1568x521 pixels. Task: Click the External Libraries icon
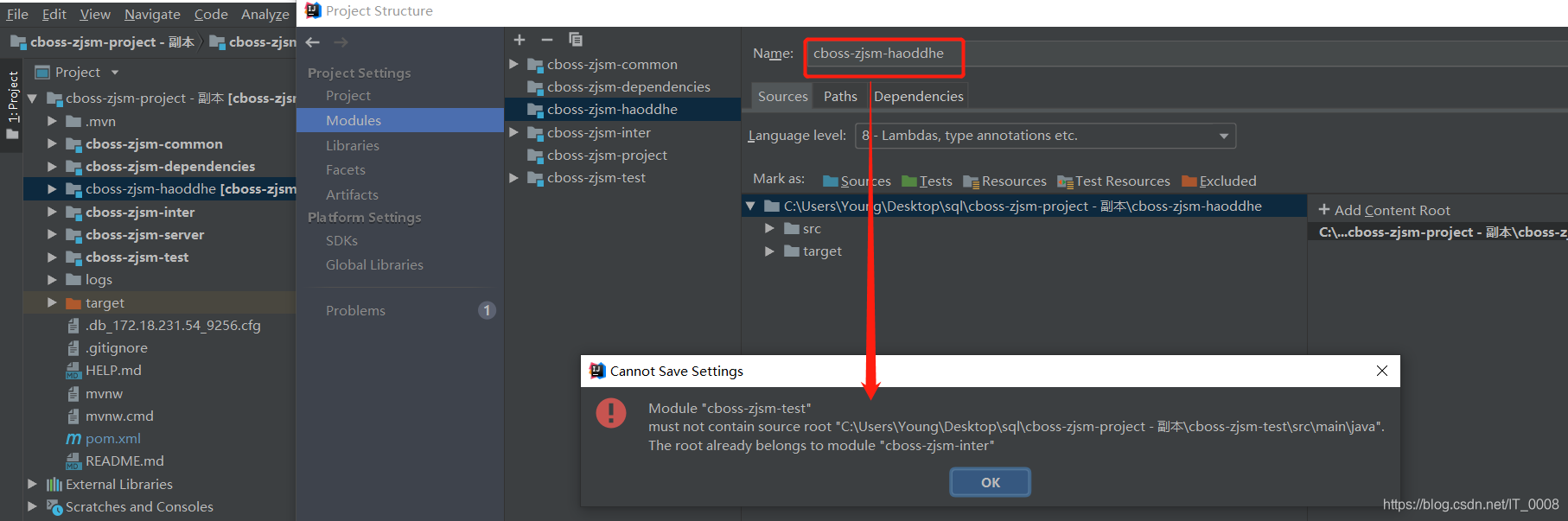[54, 485]
